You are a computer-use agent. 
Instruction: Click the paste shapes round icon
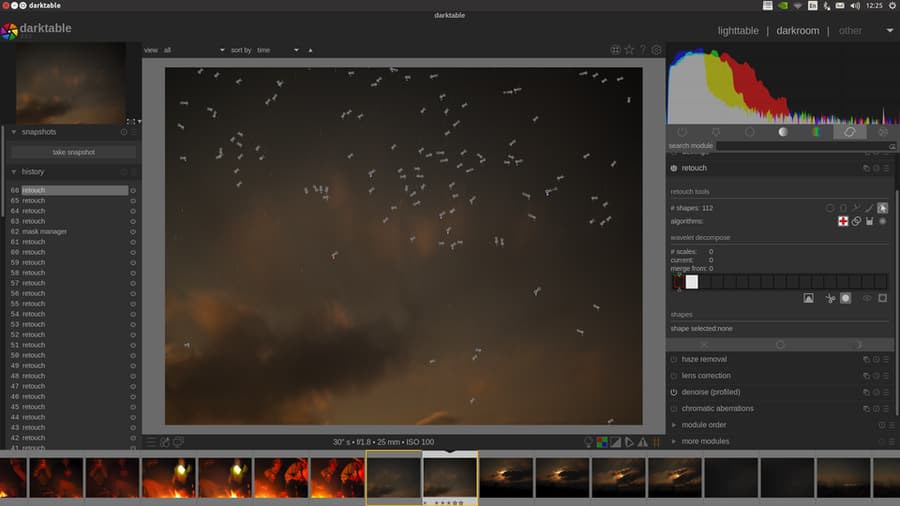coord(845,298)
